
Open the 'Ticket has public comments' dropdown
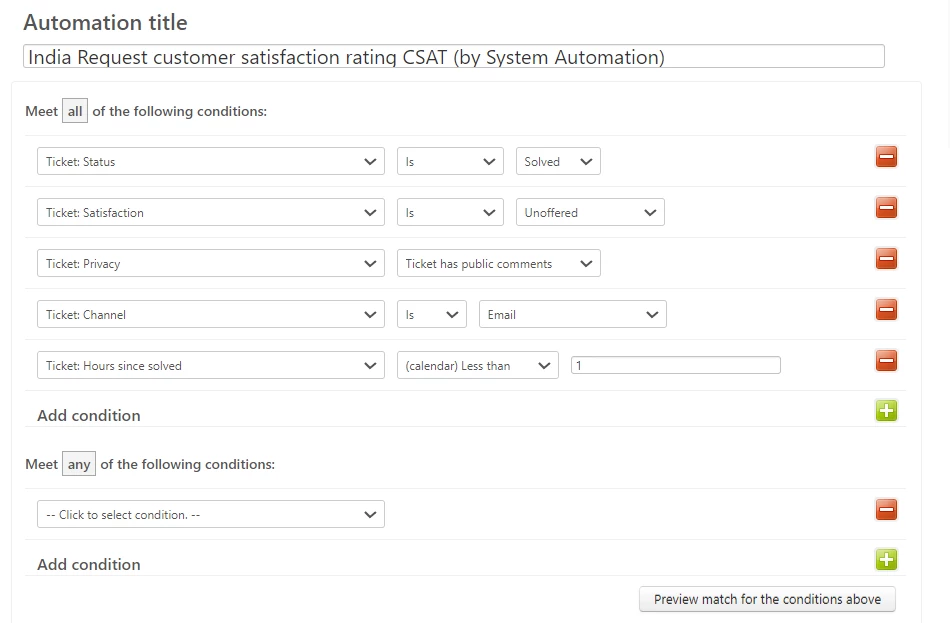[498, 264]
